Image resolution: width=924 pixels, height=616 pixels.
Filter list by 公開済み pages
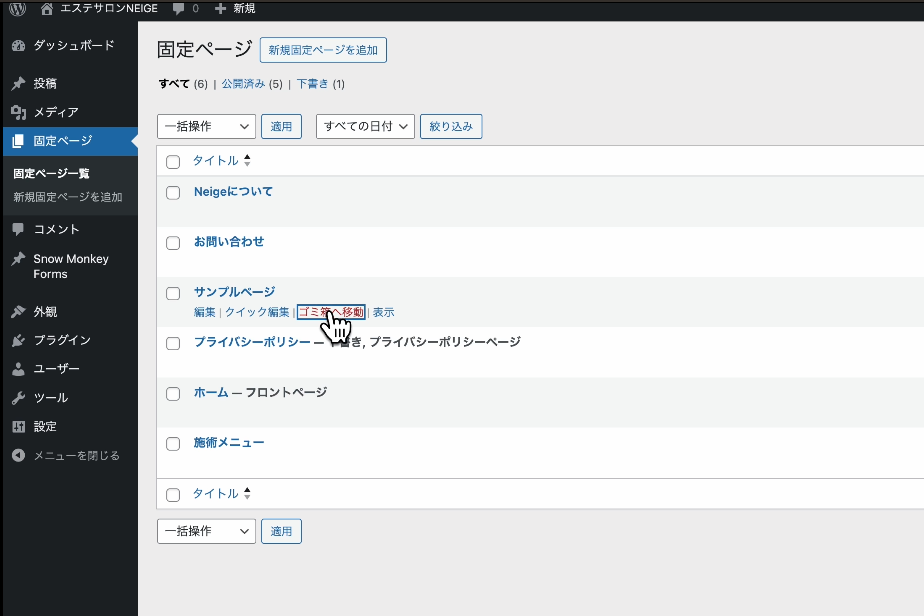click(x=243, y=84)
